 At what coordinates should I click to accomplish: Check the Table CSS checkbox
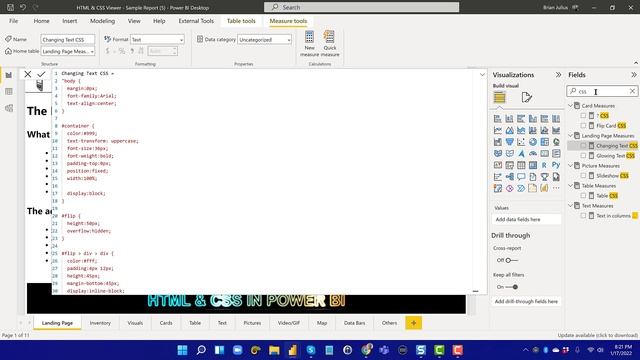[x=583, y=196]
